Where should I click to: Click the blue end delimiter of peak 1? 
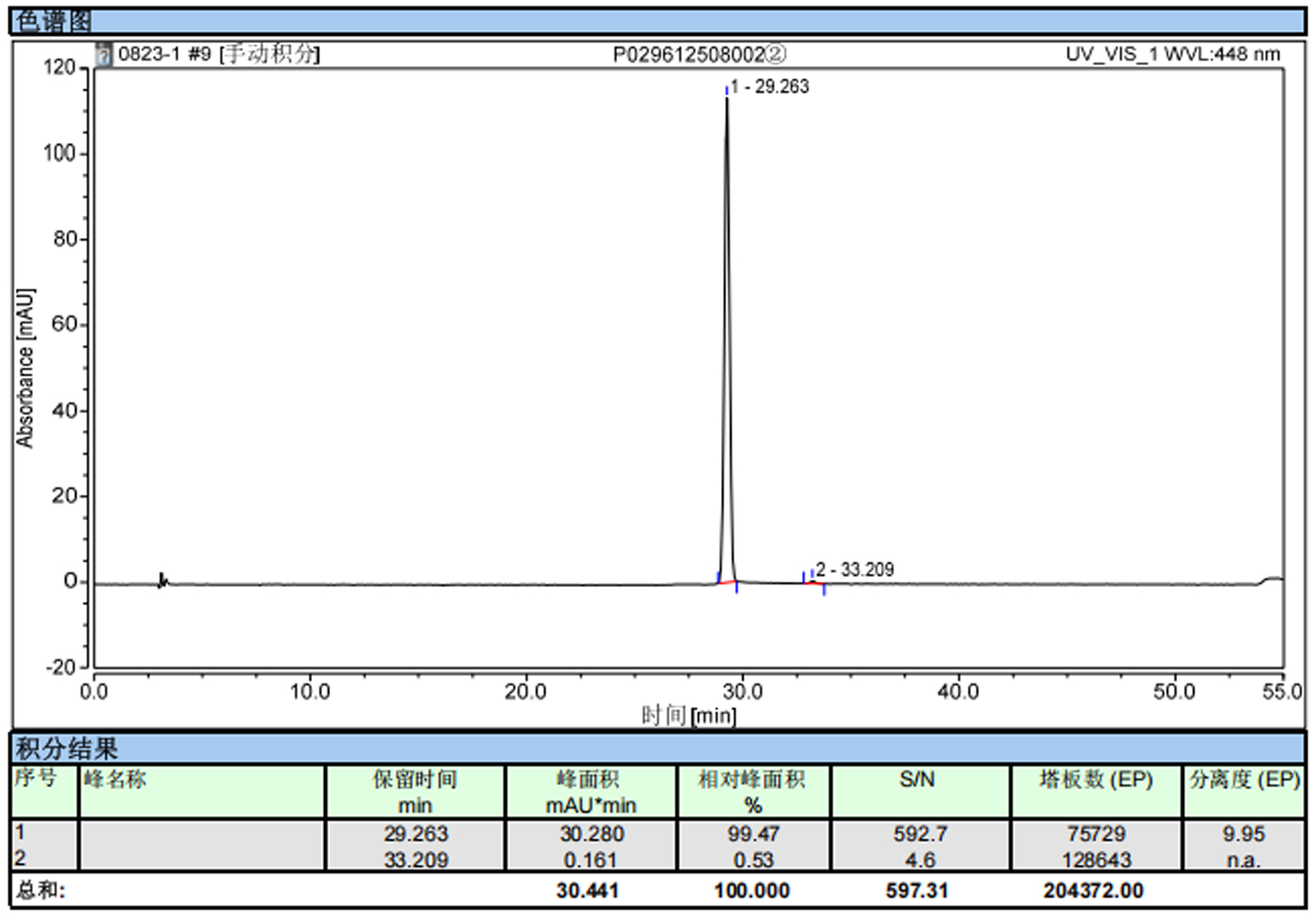coord(736,587)
